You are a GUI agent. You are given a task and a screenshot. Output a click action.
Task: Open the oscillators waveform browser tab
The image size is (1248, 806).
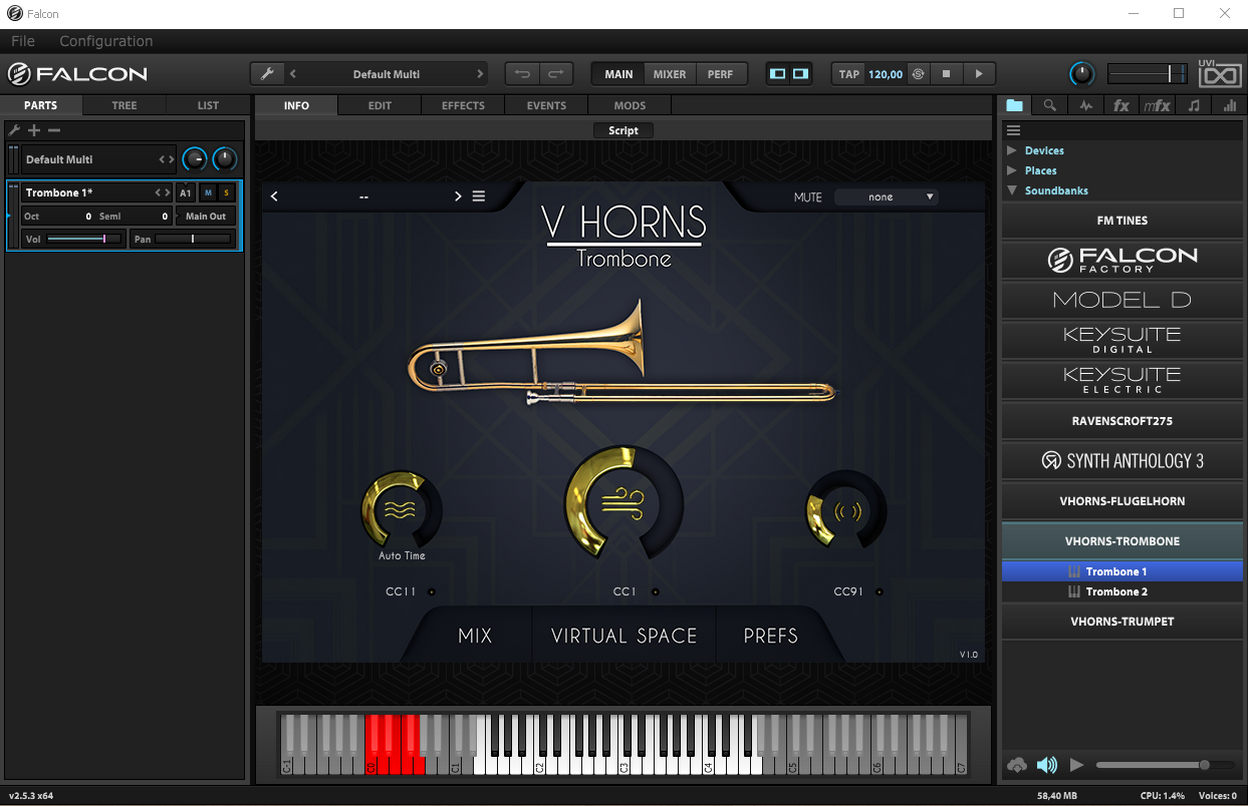[x=1086, y=105]
